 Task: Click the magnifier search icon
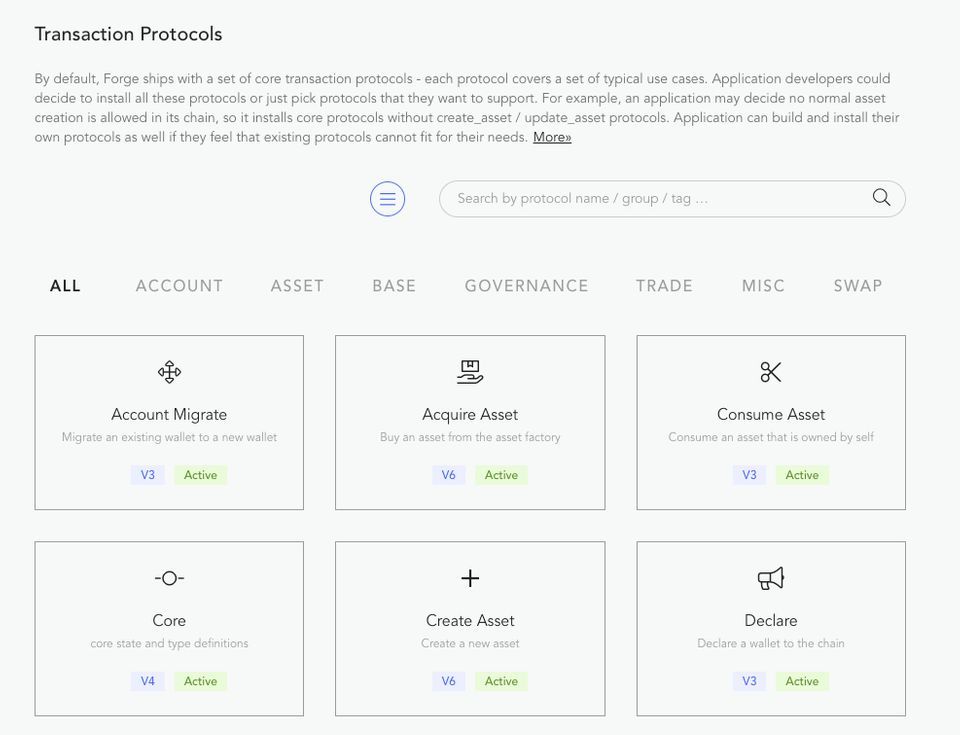click(881, 198)
